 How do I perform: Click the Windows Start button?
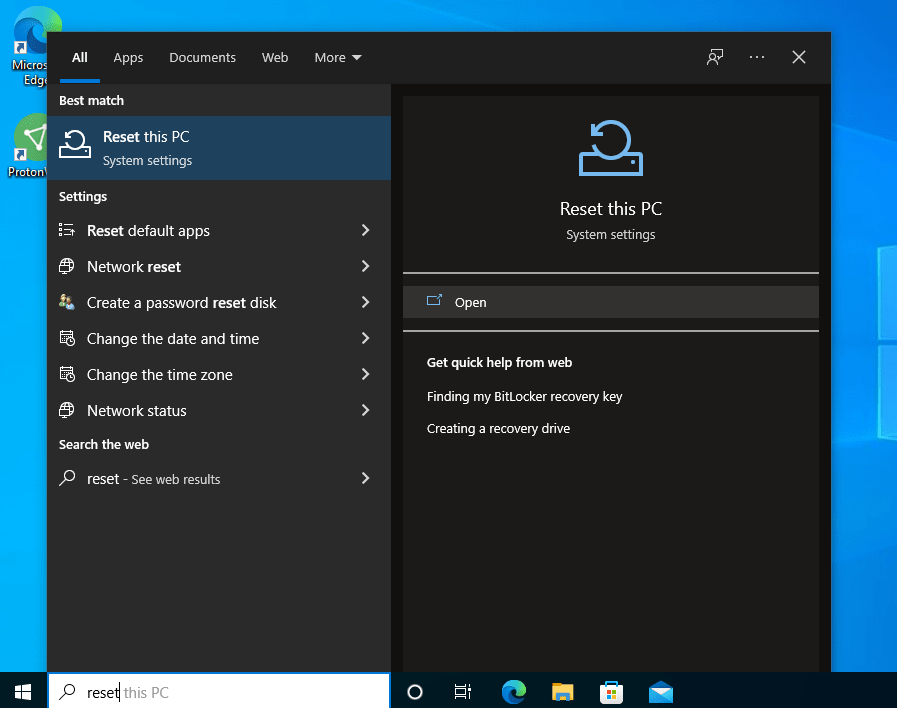point(23,691)
